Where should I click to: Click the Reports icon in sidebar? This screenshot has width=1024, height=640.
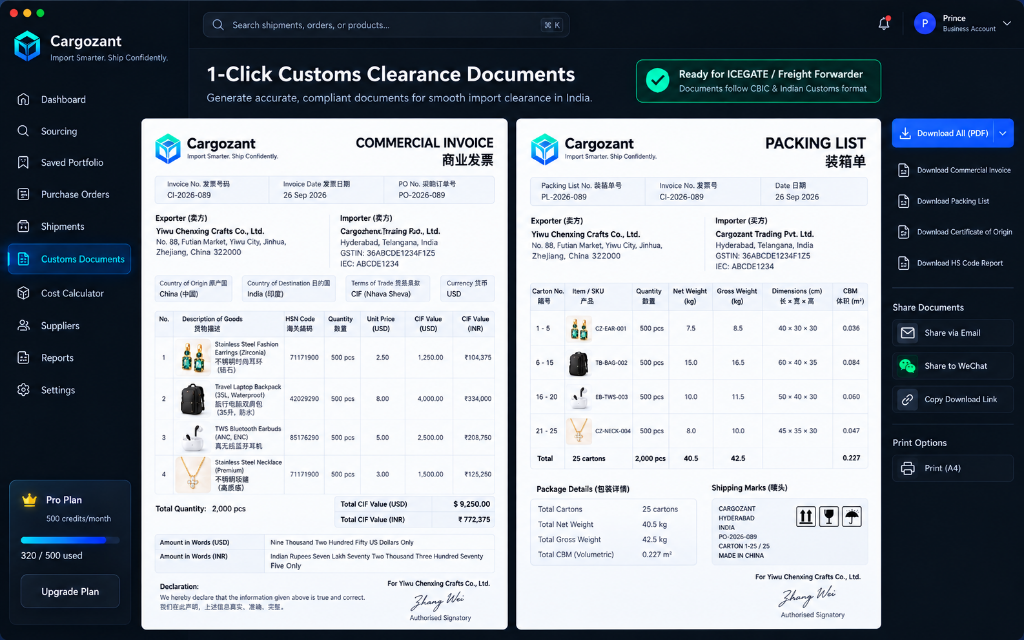point(24,358)
